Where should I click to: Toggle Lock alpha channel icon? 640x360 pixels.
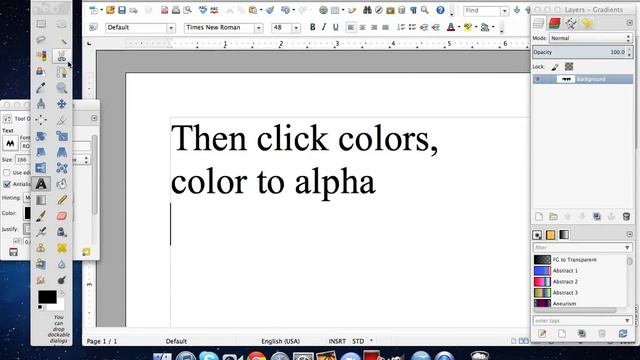[569, 66]
